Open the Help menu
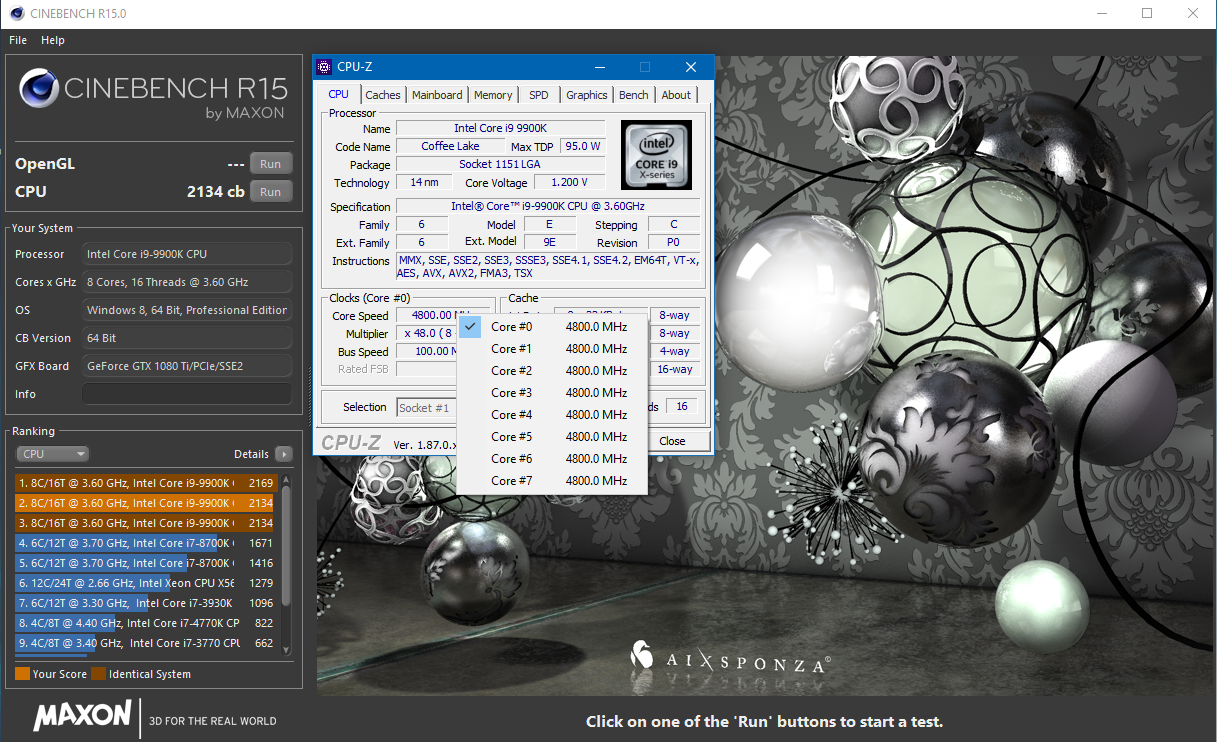Viewport: 1217px width, 742px height. [x=52, y=40]
